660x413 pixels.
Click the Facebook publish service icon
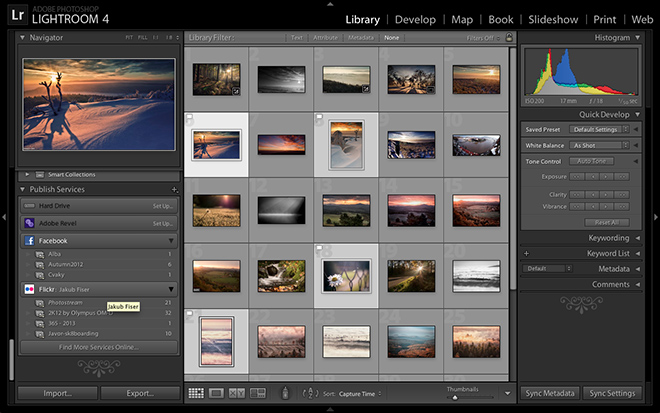[x=30, y=241]
